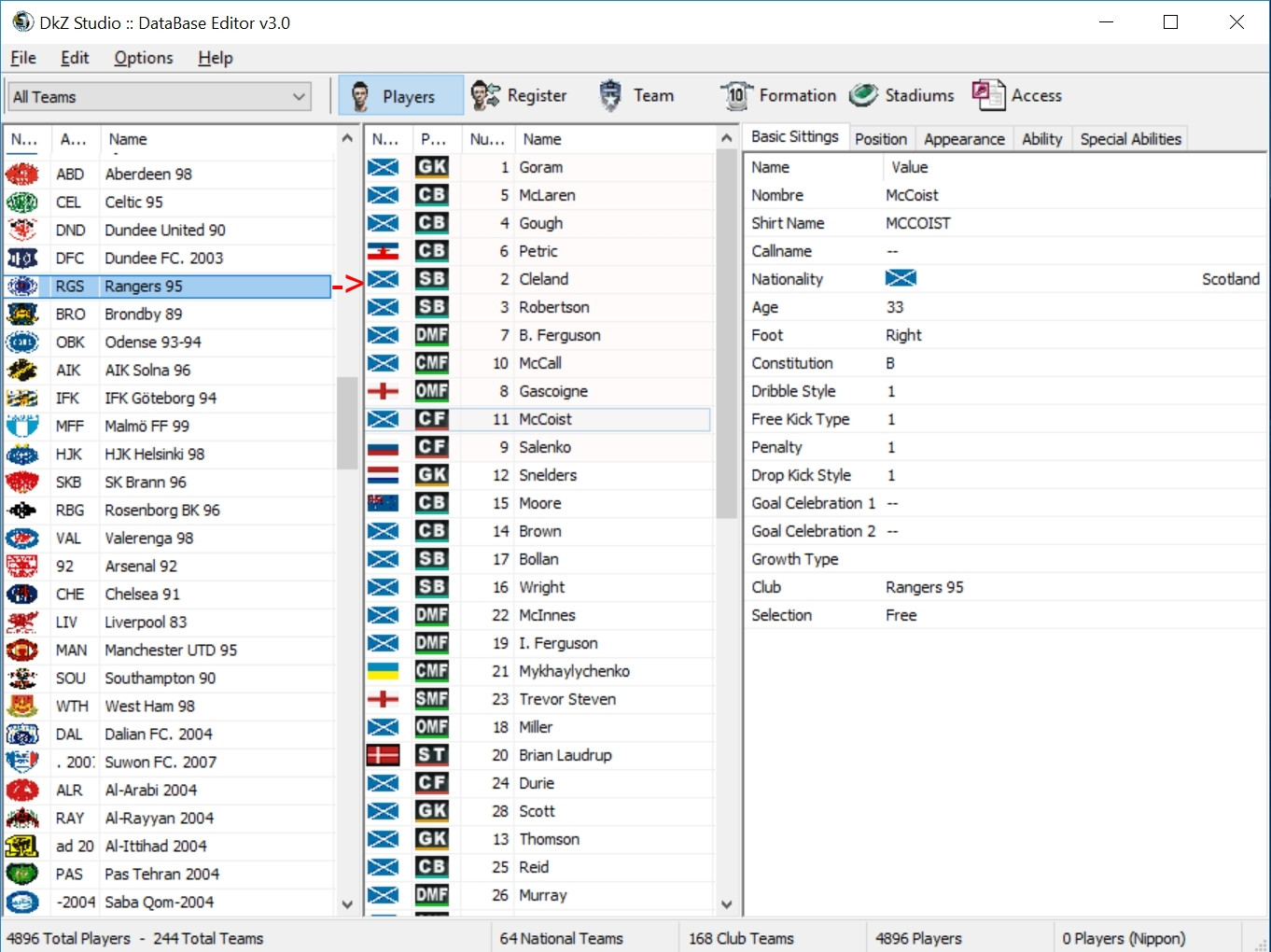Select team Rosenborg BK 96
Screen dimensions: 1271x952
pos(168,511)
